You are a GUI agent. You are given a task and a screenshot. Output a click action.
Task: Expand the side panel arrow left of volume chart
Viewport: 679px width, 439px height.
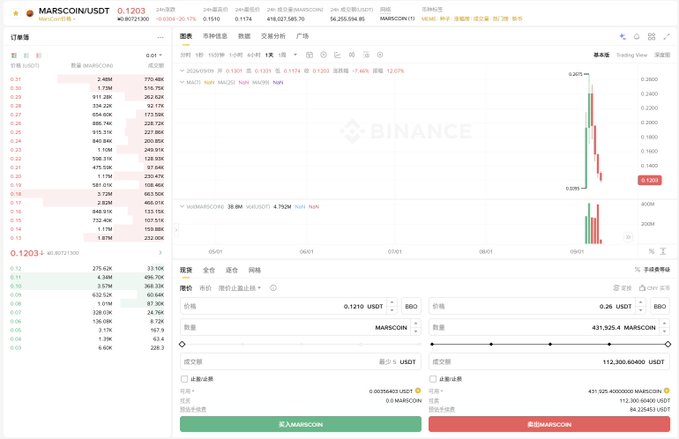click(x=176, y=230)
